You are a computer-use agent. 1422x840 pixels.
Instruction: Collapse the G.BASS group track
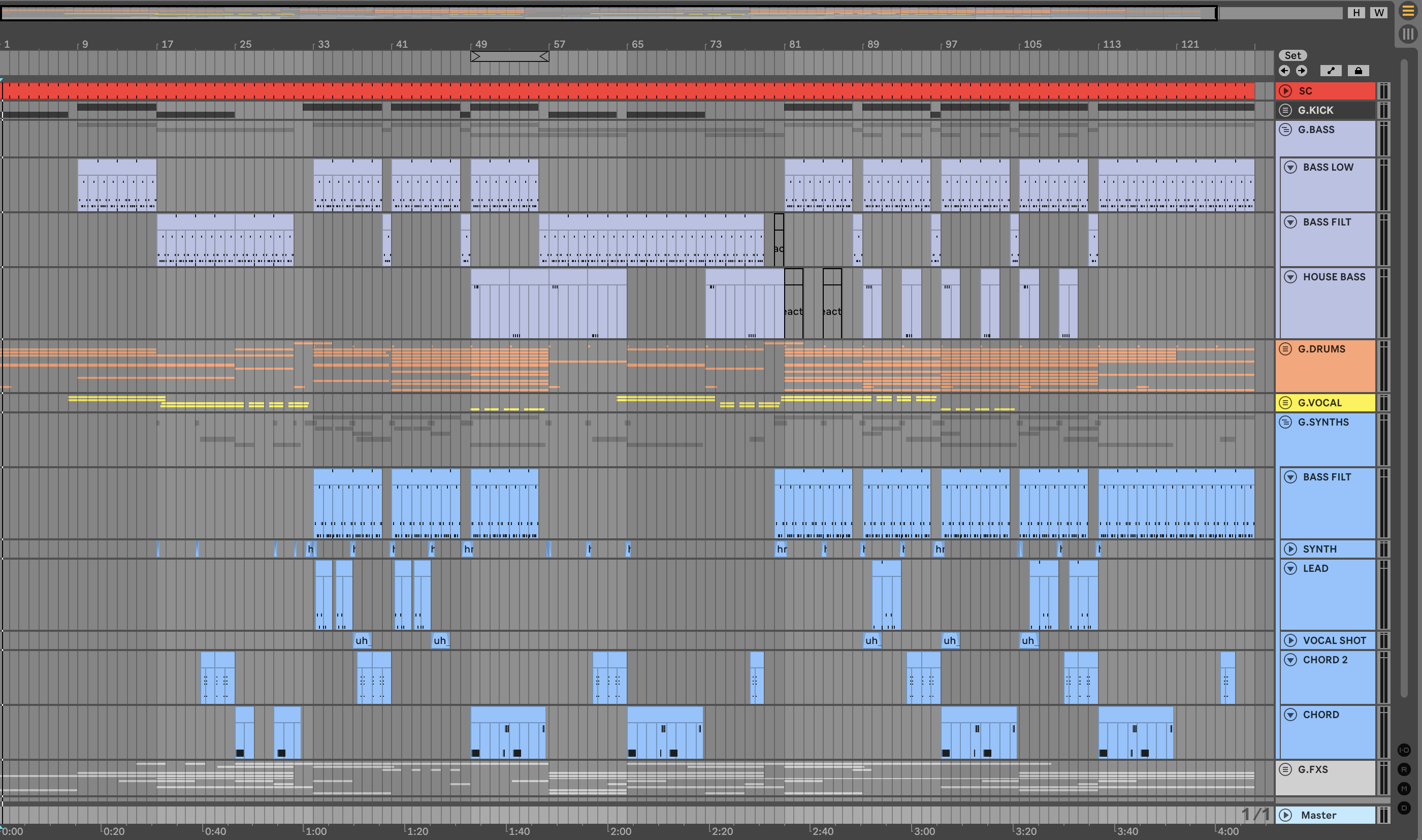click(x=1285, y=130)
